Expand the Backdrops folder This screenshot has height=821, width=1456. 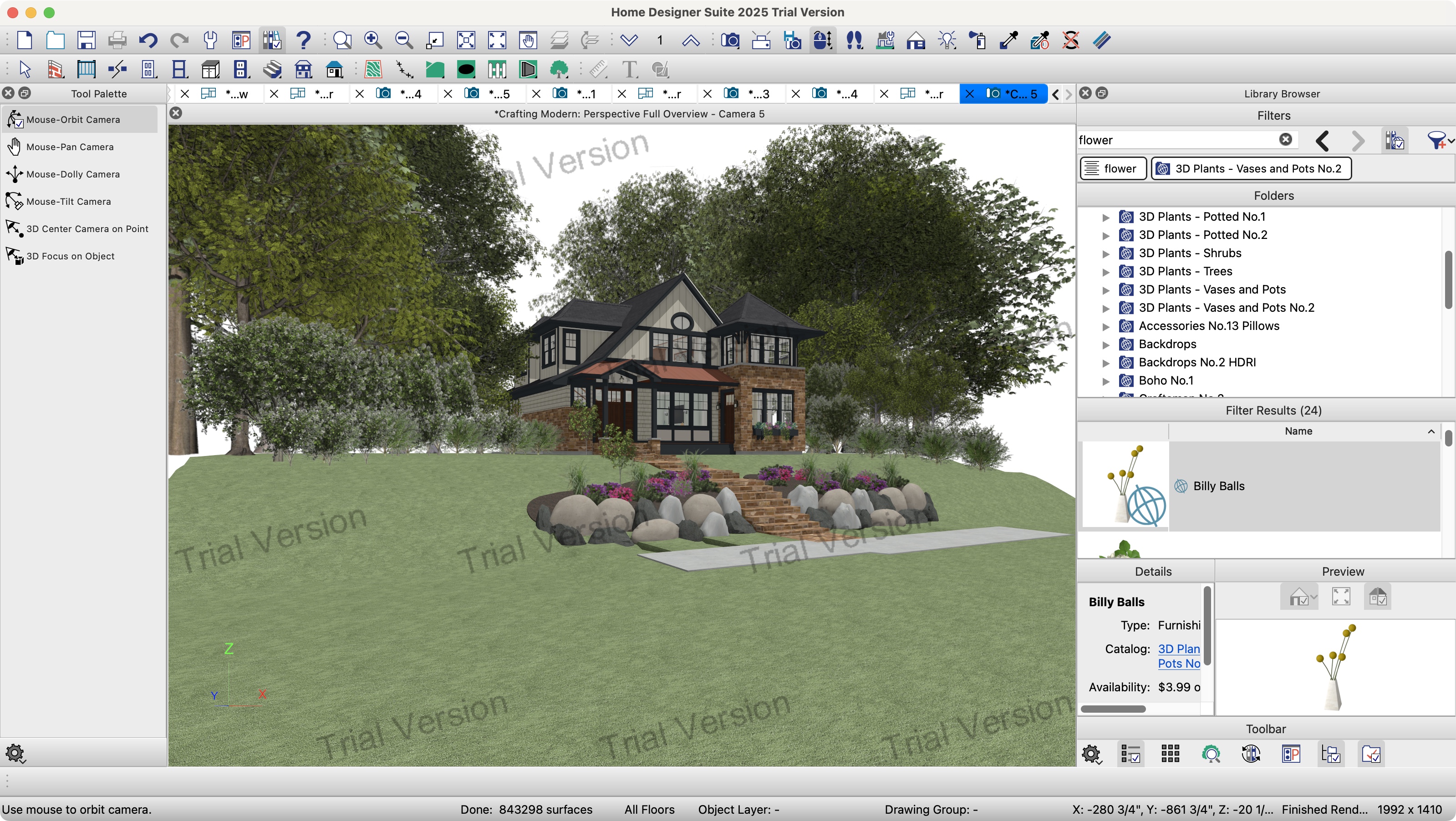coord(1105,345)
